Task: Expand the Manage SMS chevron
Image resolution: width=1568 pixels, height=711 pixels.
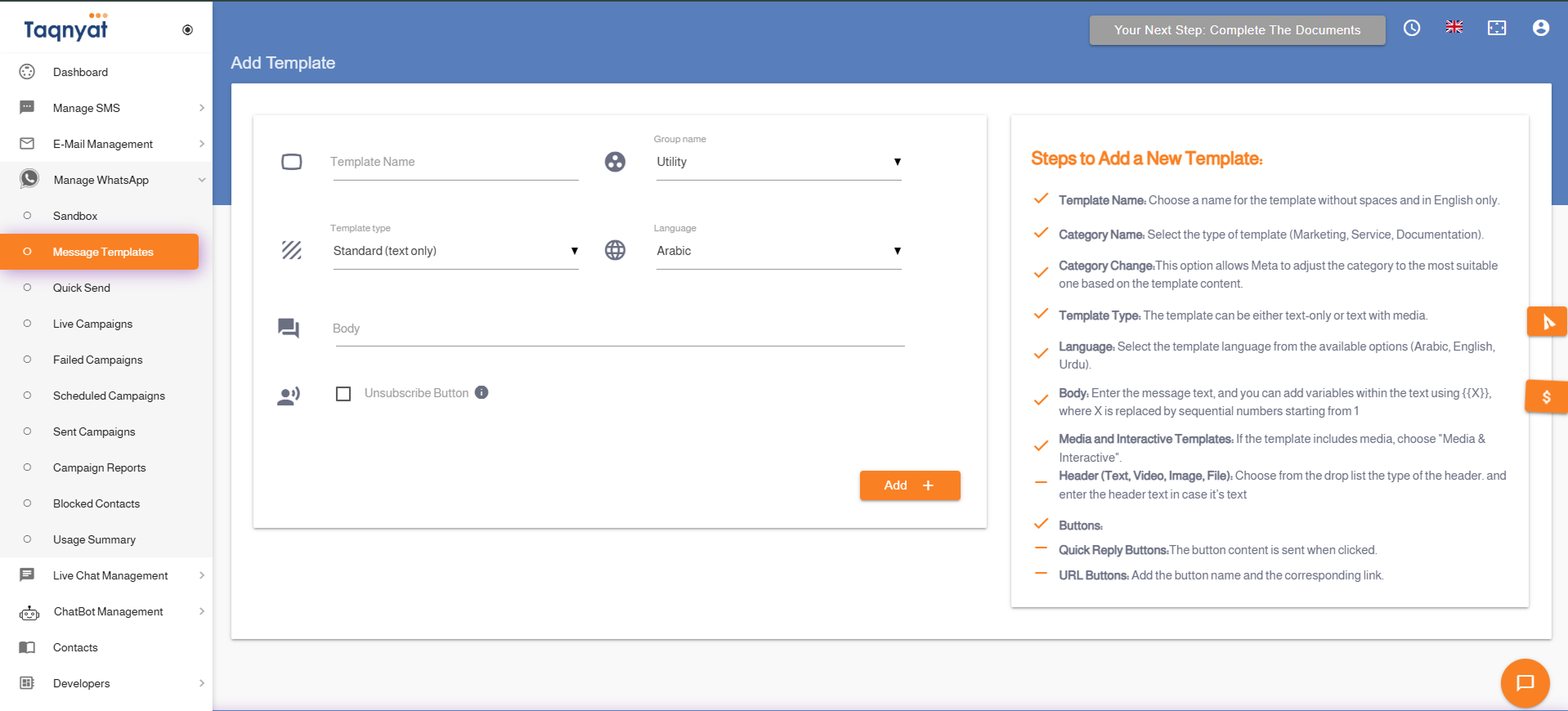Action: pyautogui.click(x=201, y=108)
